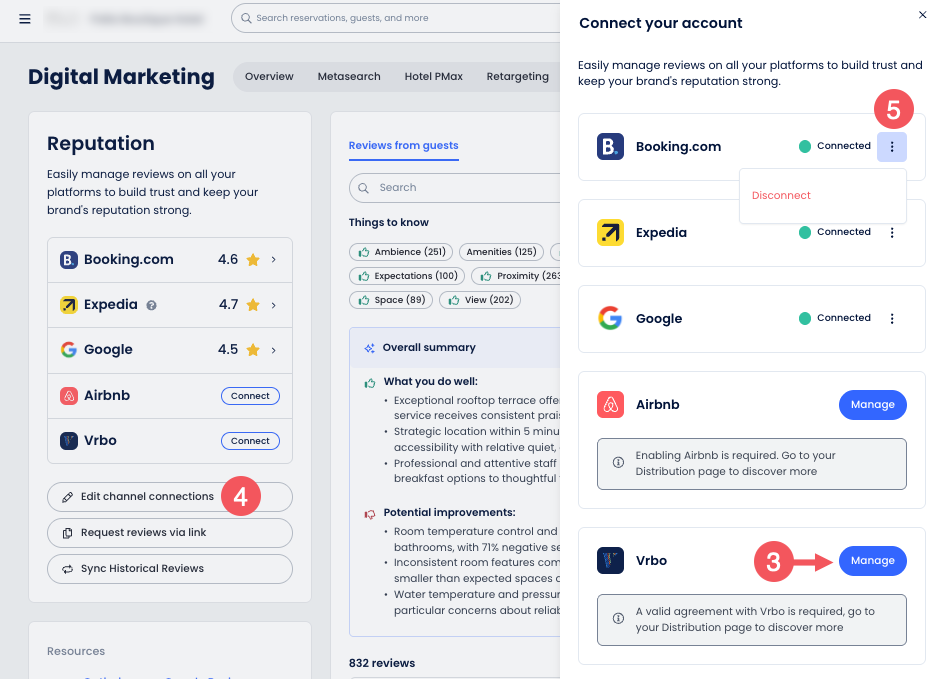
Task: Close the Connect your account panel
Action: [922, 15]
